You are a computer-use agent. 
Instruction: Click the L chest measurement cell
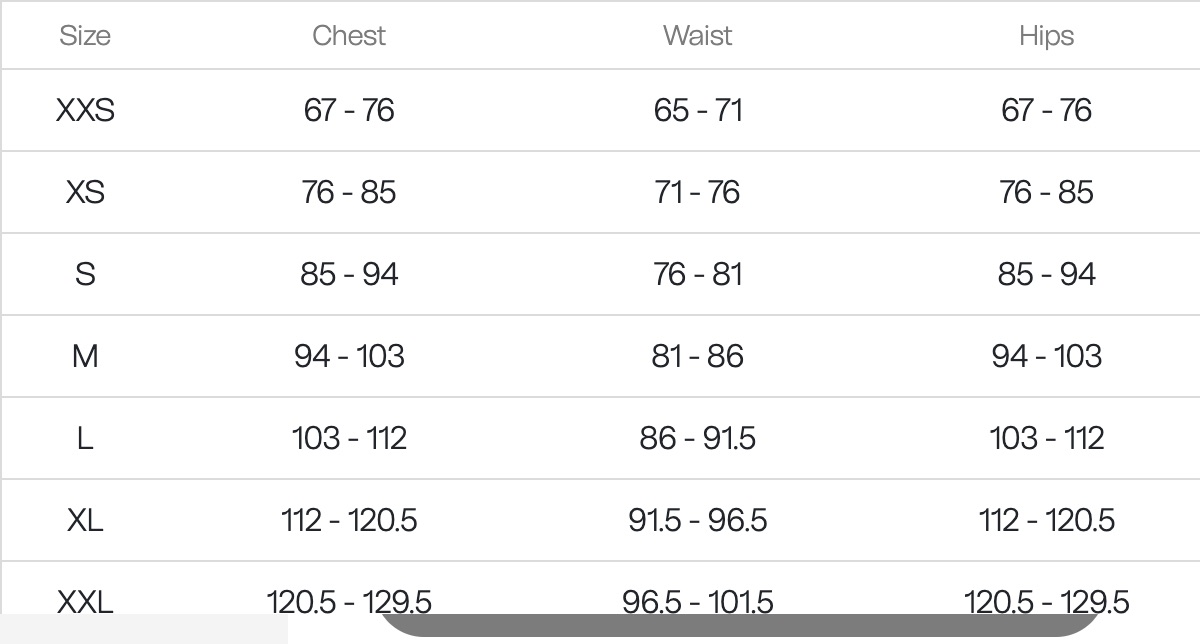pyautogui.click(x=349, y=438)
